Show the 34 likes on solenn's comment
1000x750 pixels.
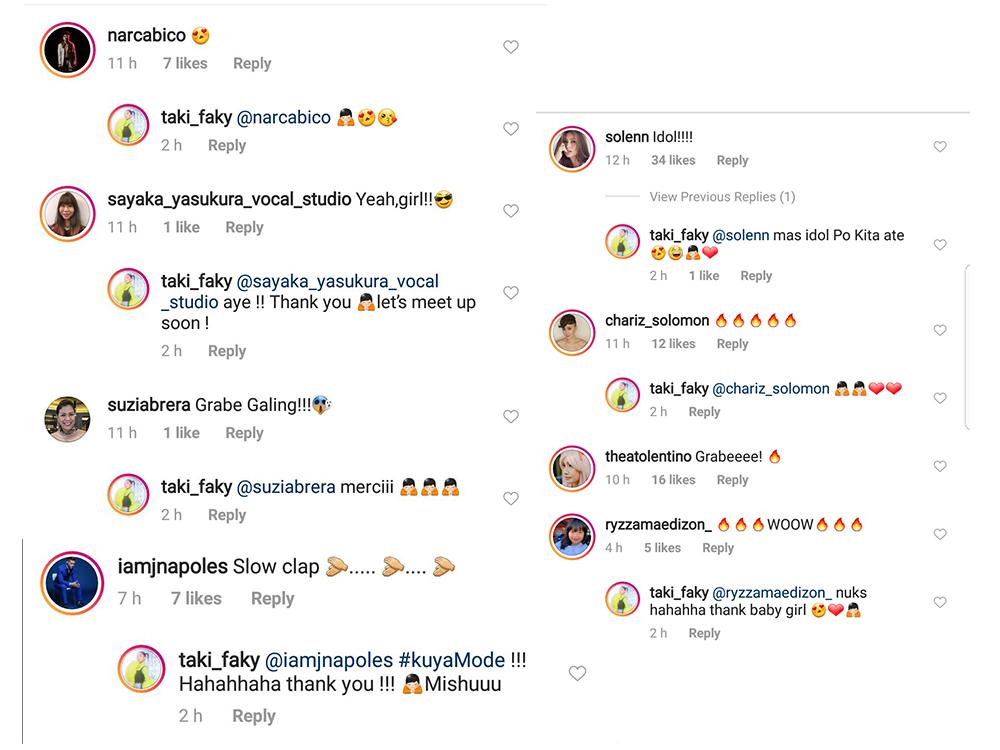[x=672, y=160]
